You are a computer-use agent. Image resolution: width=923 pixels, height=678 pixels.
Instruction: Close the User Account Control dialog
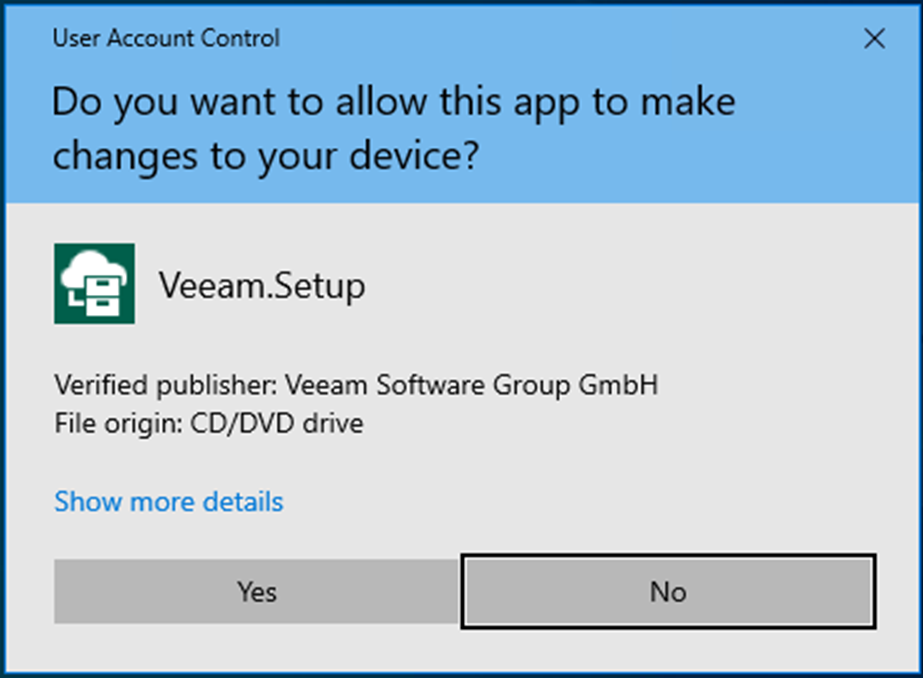pos(874,39)
